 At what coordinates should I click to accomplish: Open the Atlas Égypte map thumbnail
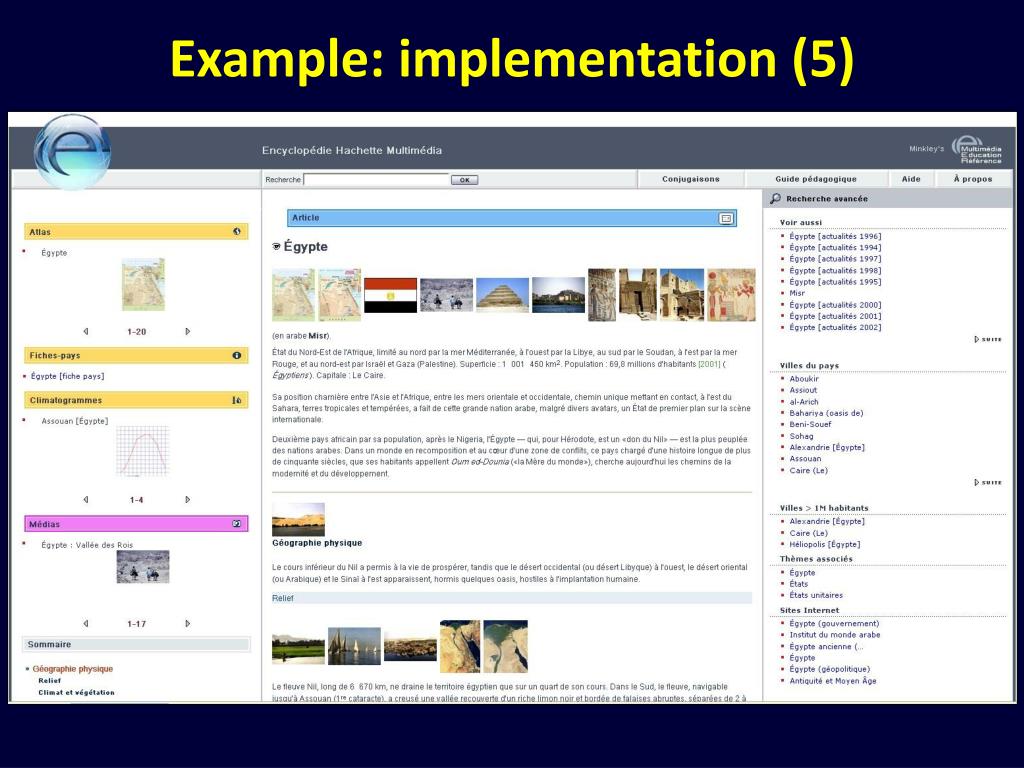point(143,284)
